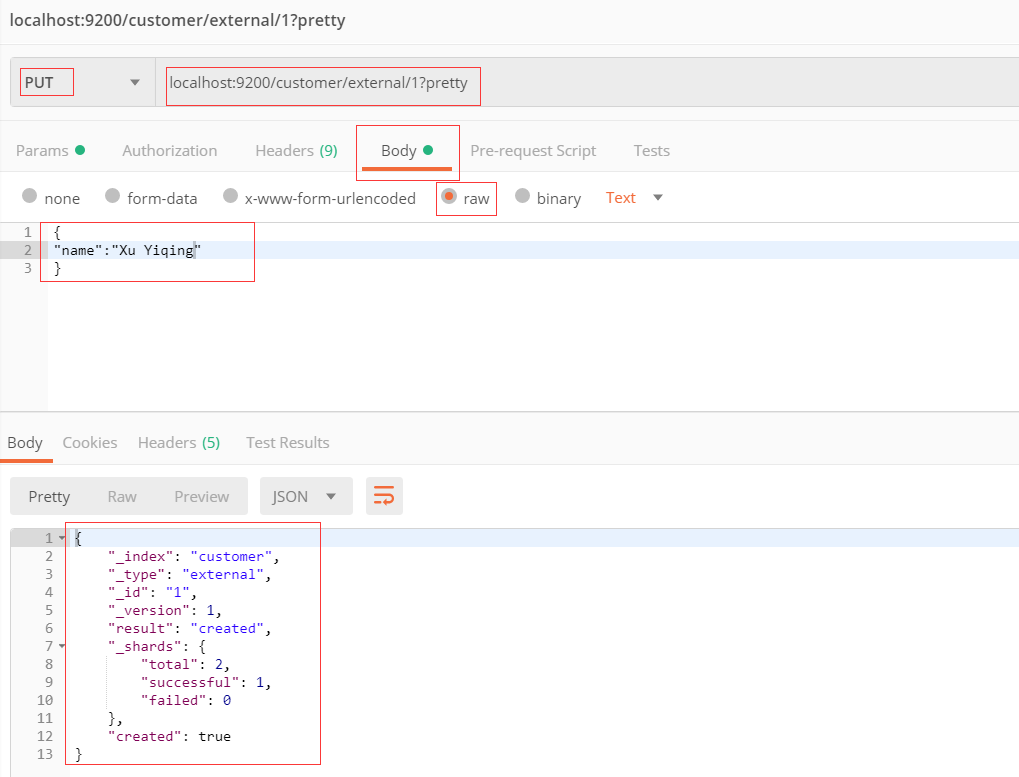Viewport: 1019px width, 777px height.
Task: Click the "successful": 1 response line
Action: click(x=205, y=683)
